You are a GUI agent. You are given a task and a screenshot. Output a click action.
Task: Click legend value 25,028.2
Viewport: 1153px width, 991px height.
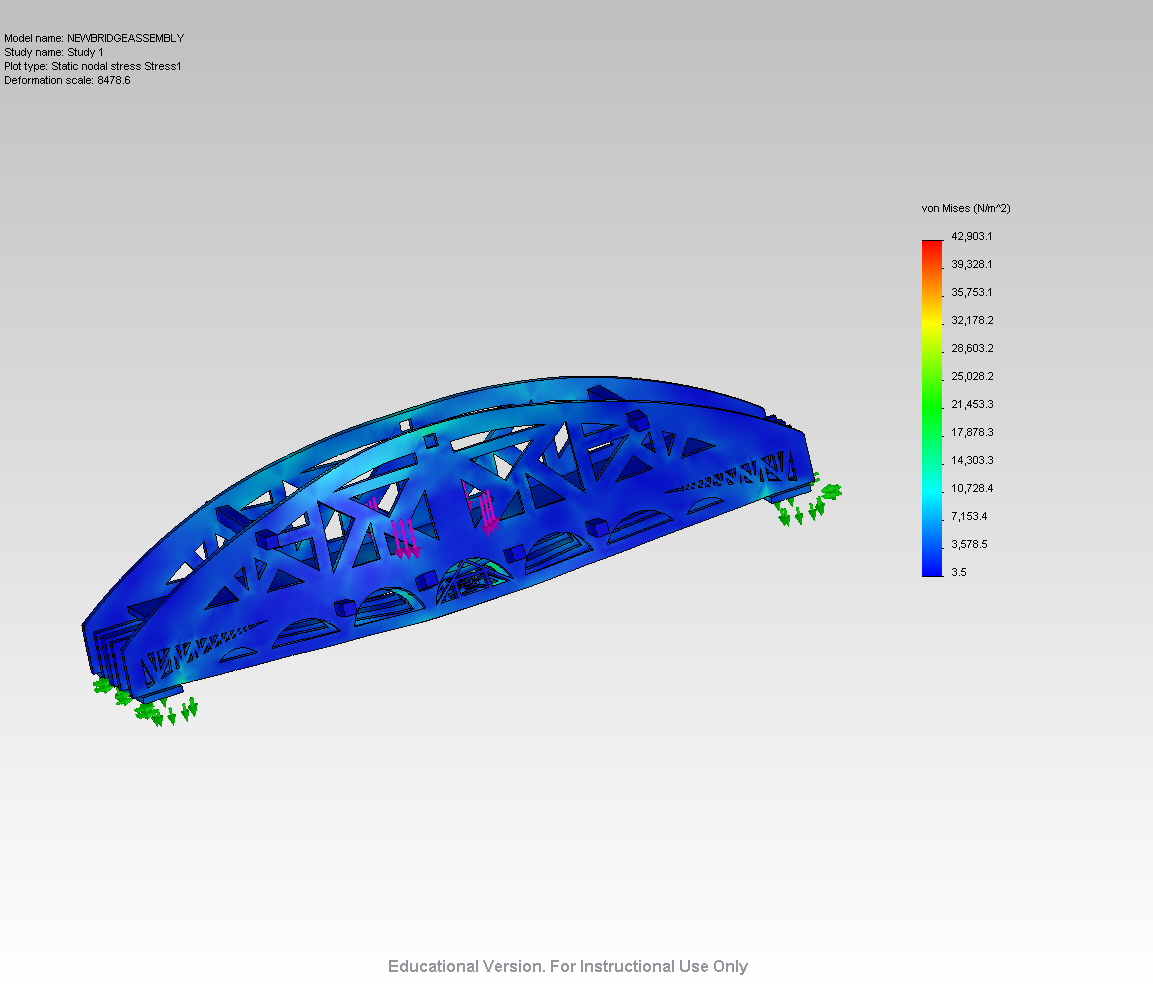pos(971,376)
